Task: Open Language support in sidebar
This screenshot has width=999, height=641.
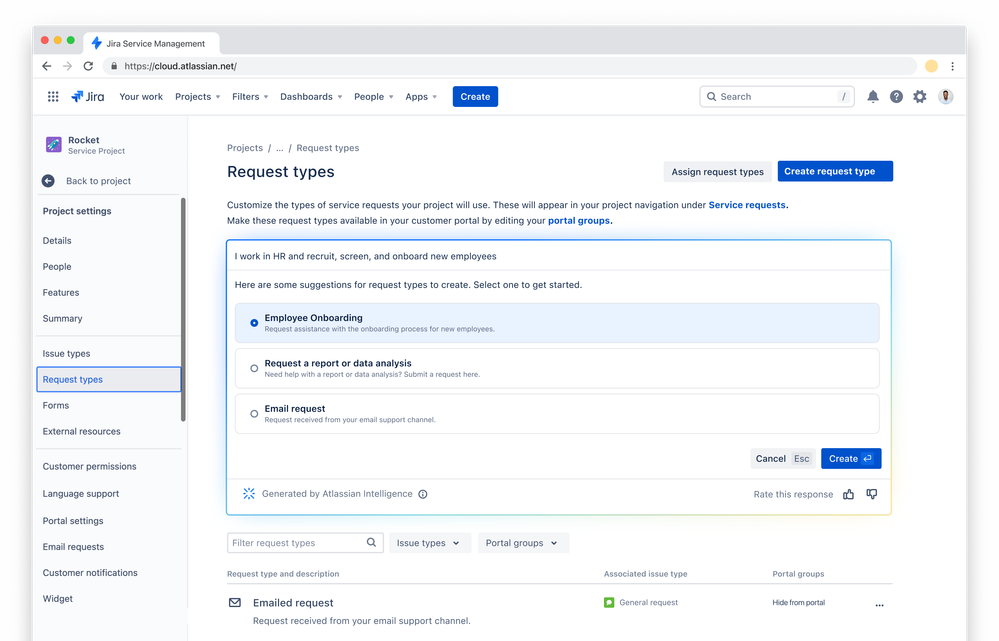Action: (81, 494)
